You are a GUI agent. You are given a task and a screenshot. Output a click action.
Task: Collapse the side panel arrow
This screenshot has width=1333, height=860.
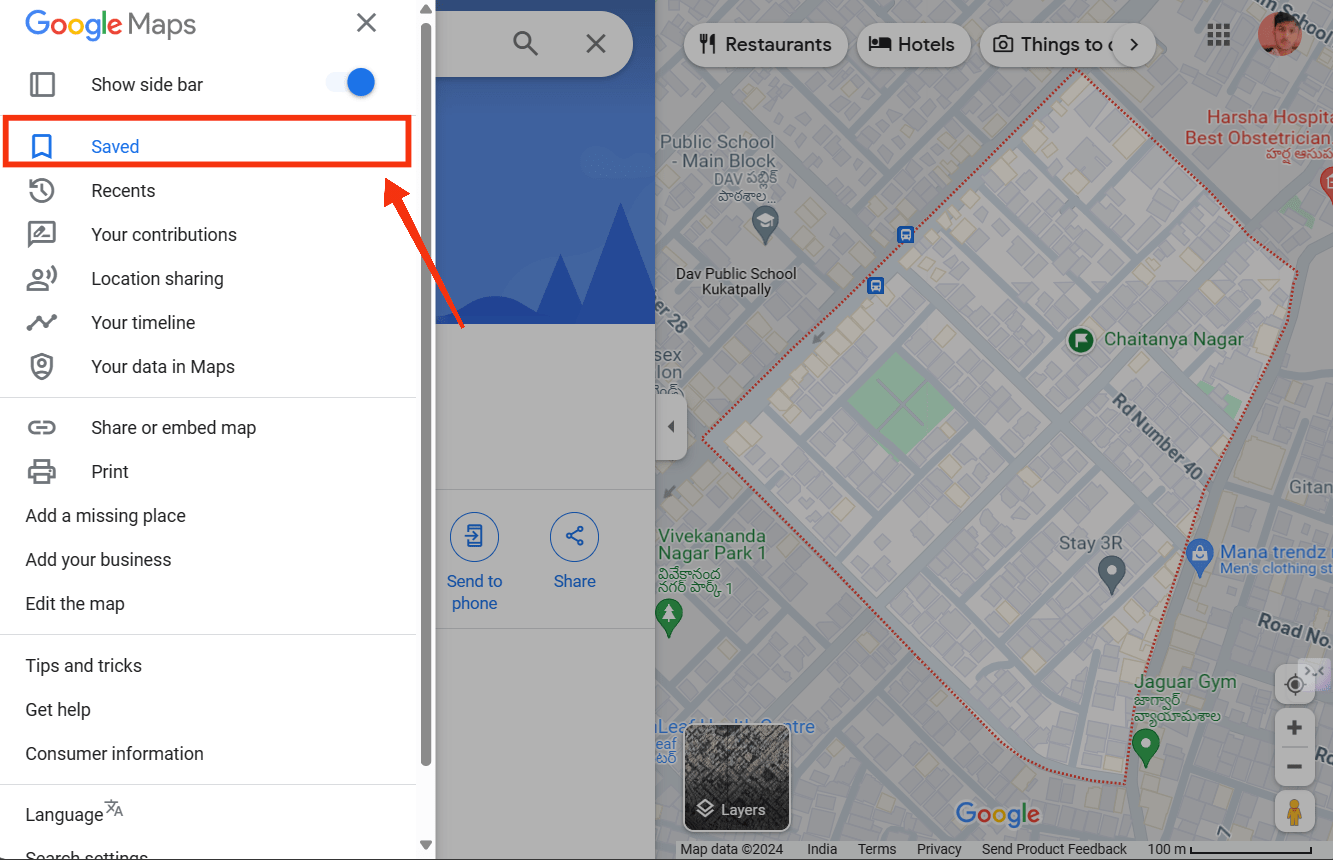[671, 427]
